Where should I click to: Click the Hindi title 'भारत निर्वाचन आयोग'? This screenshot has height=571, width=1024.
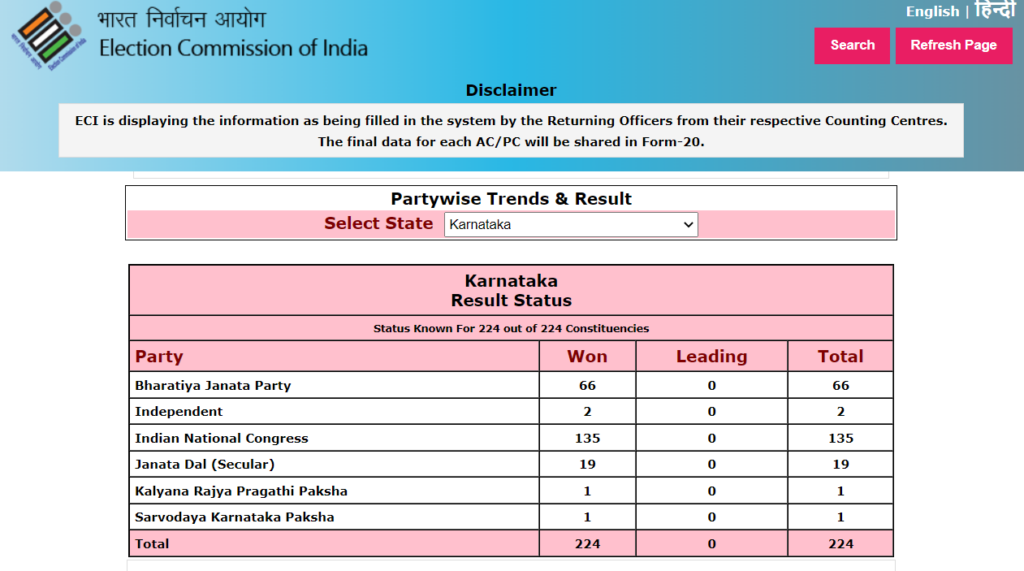point(182,18)
